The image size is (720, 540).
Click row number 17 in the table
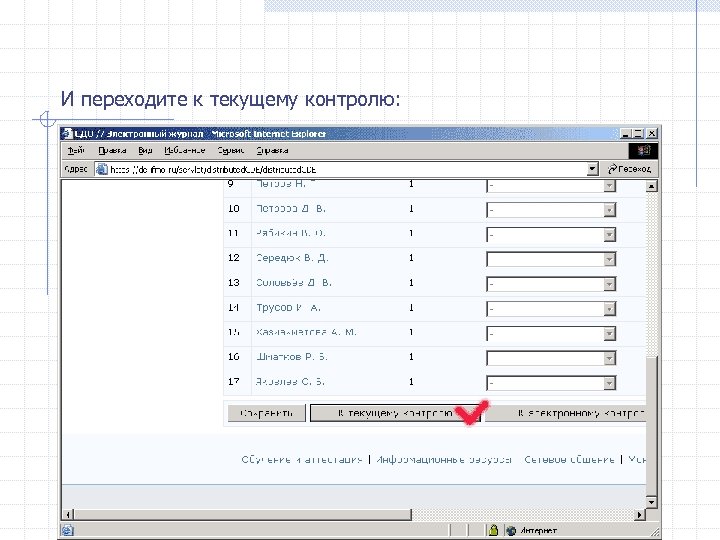234,382
